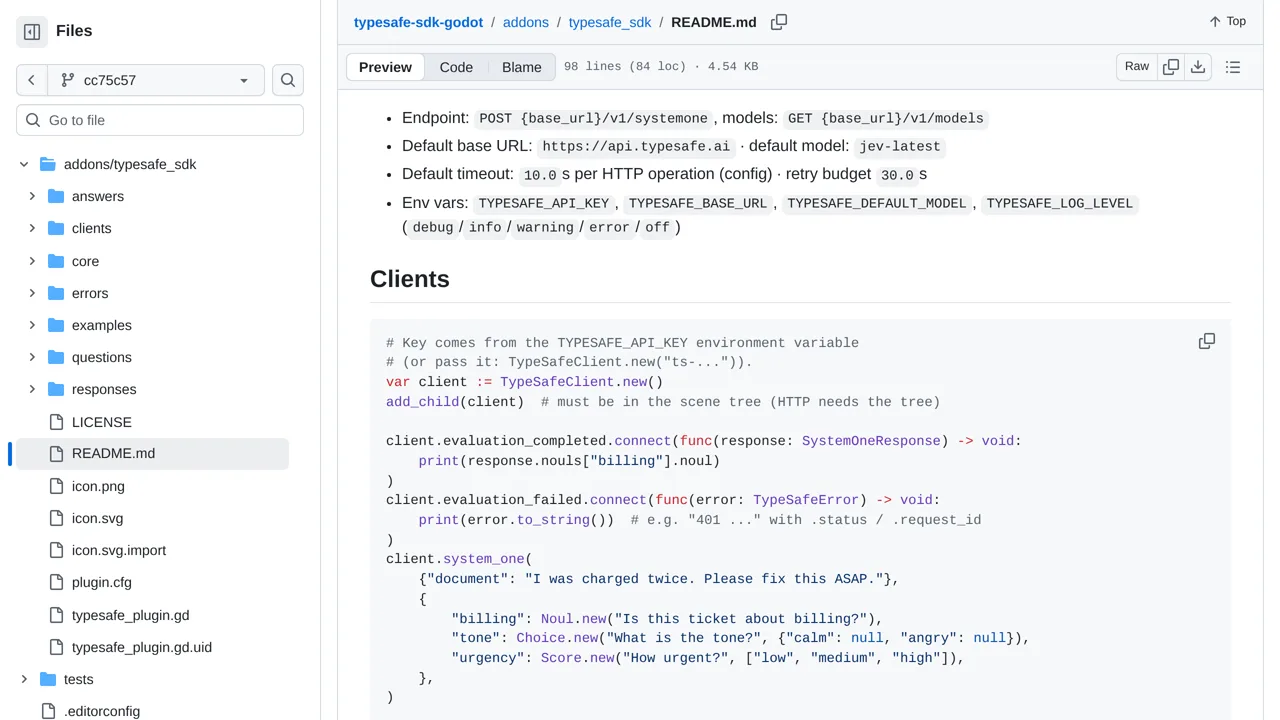Jump to Top of the file
Image resolution: width=1280 pixels, height=720 pixels.
(x=1227, y=21)
